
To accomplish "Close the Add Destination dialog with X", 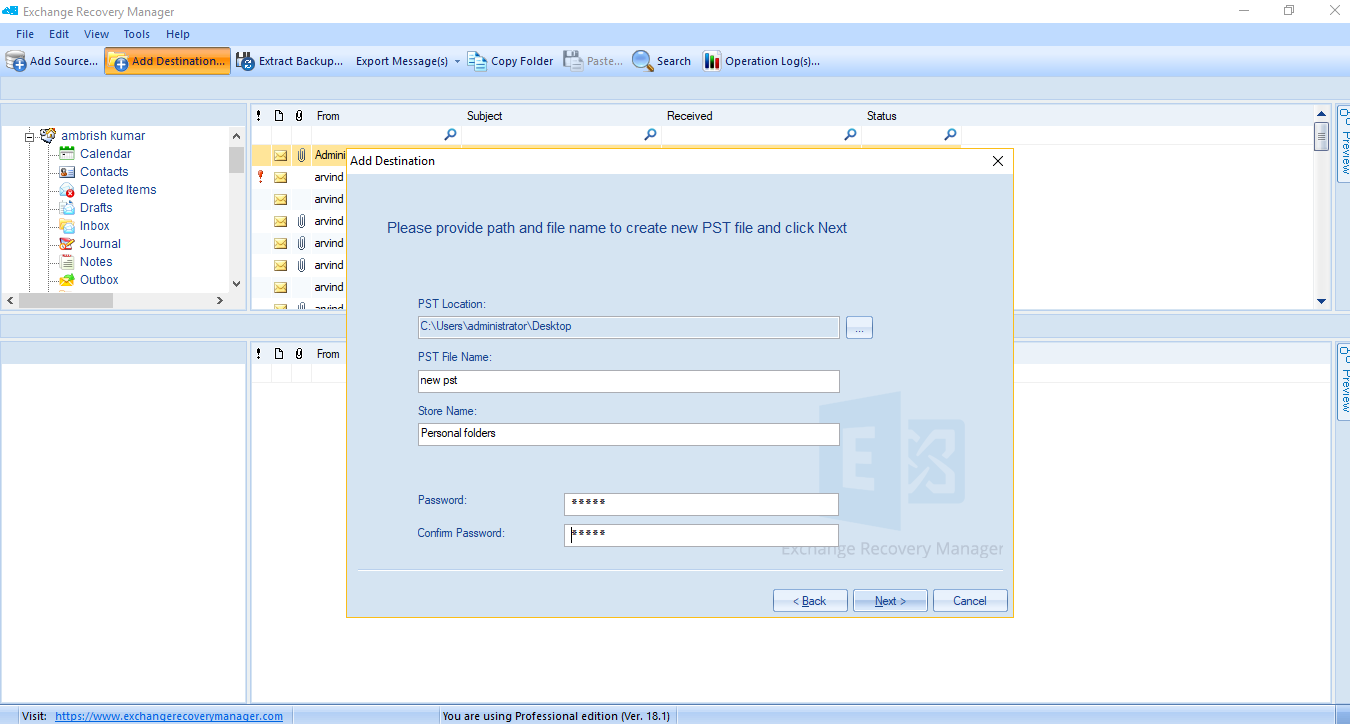I will (997, 161).
